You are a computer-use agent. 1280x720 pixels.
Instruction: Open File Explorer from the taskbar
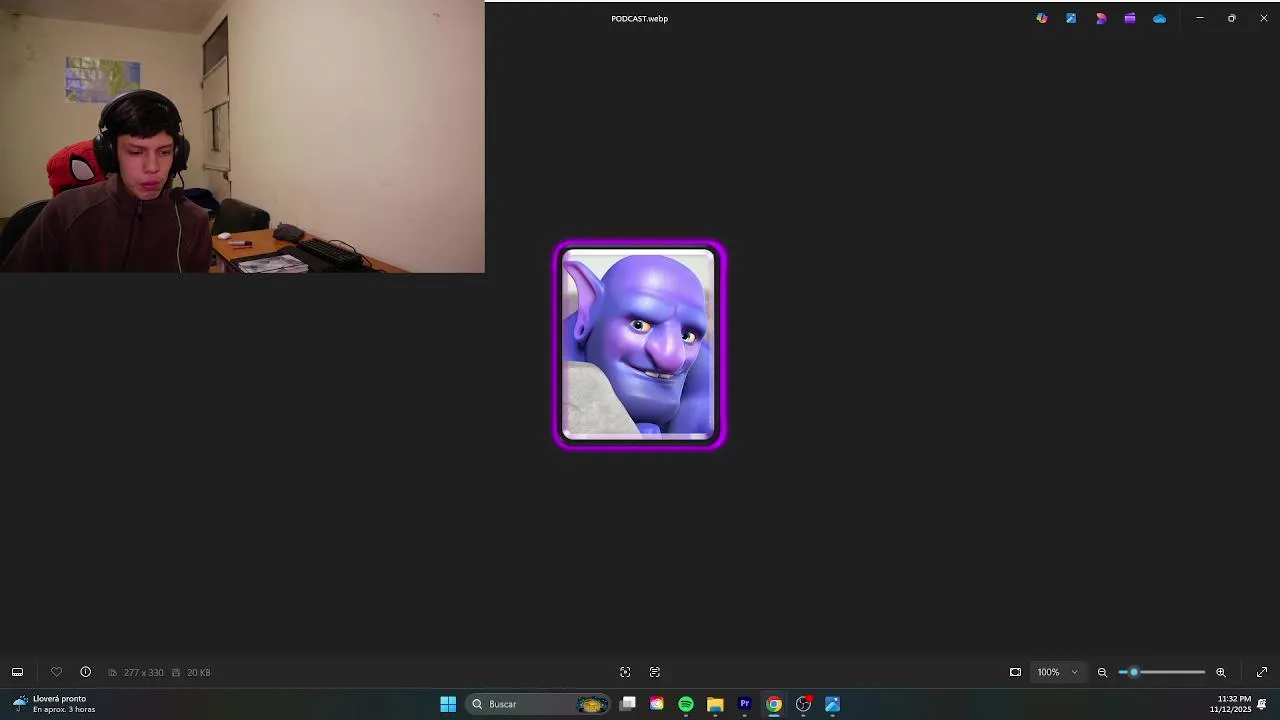pyautogui.click(x=715, y=704)
